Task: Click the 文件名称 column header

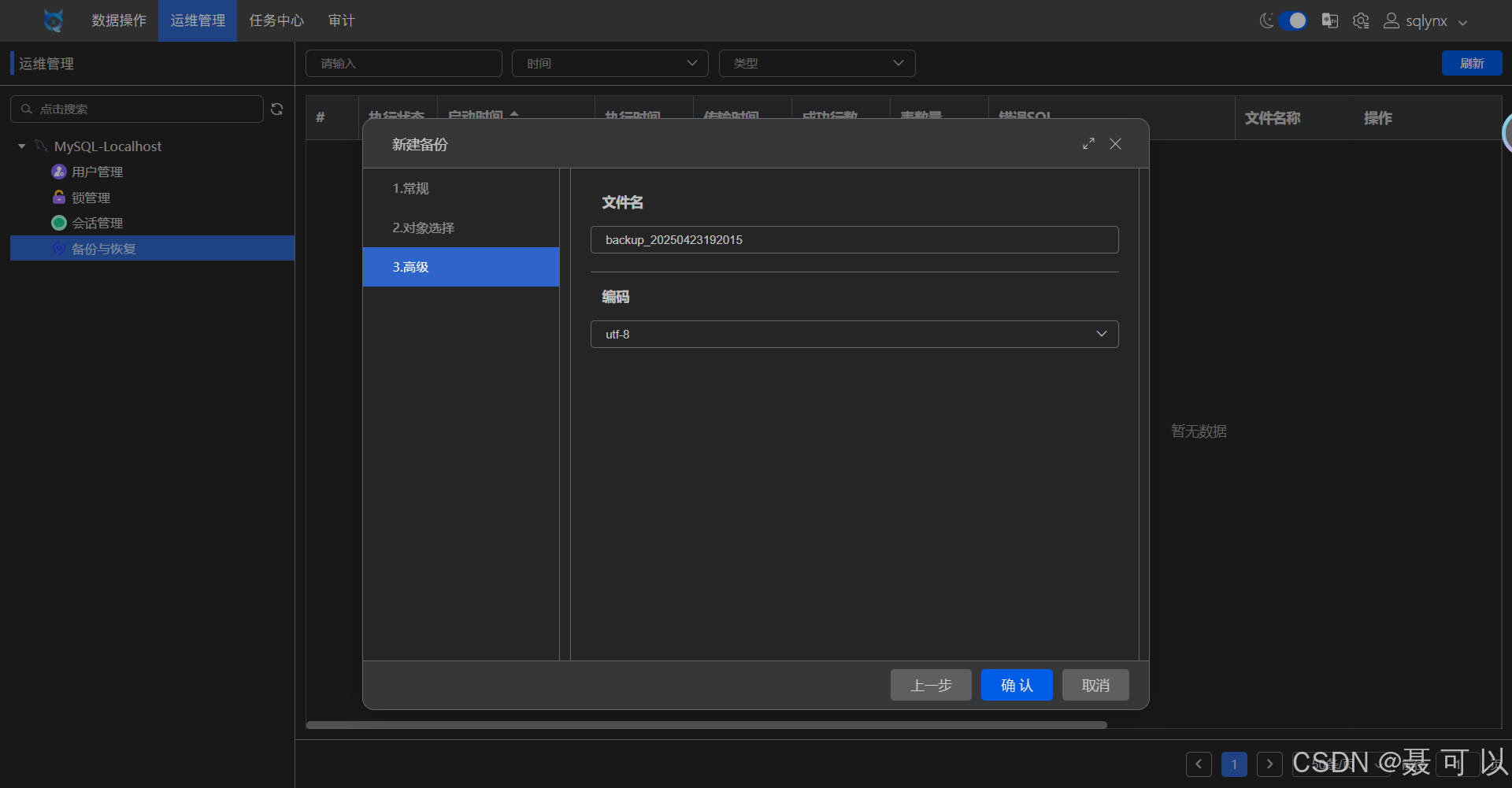Action: [1273, 118]
